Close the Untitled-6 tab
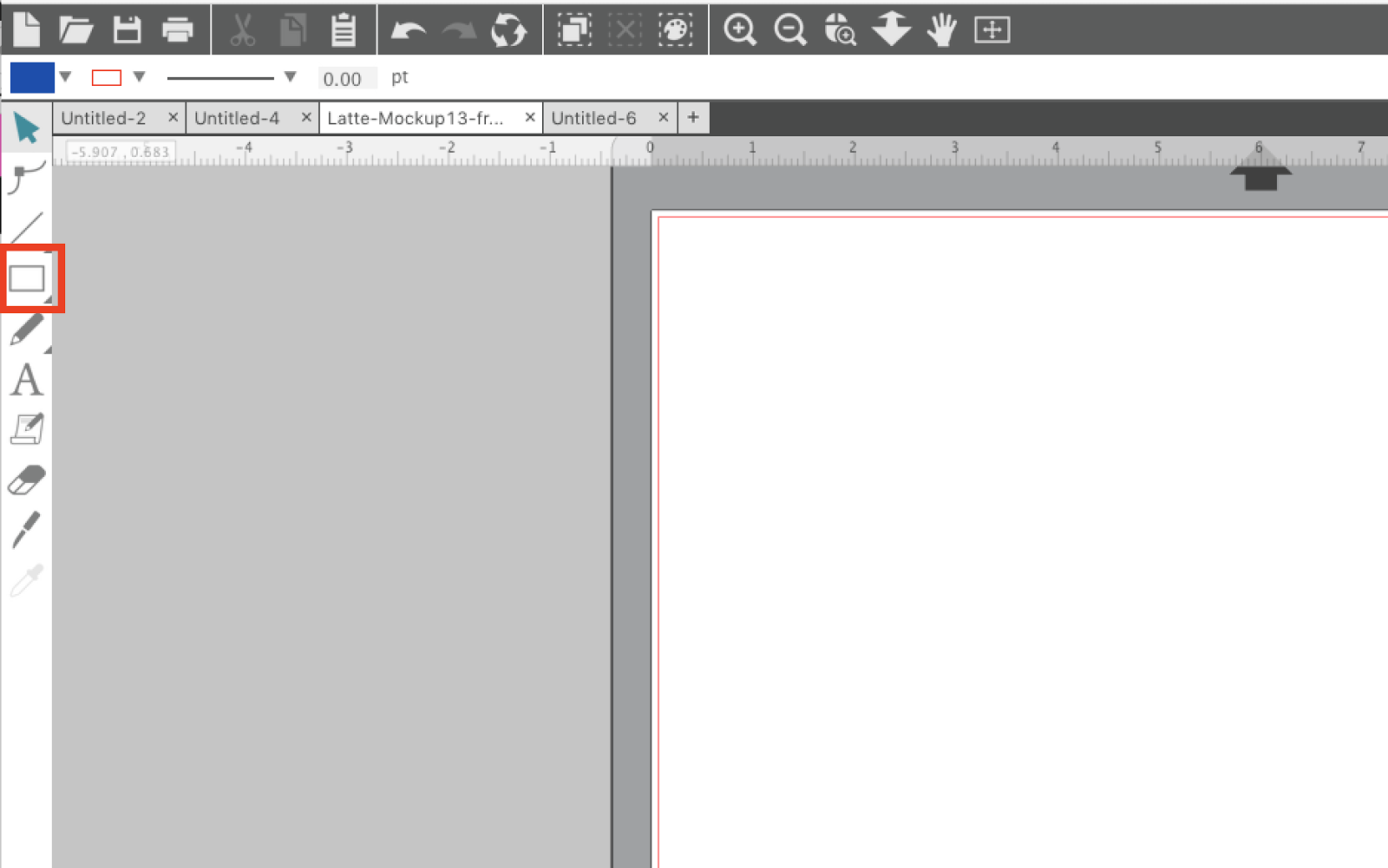The height and width of the screenshot is (868, 1388). click(663, 117)
